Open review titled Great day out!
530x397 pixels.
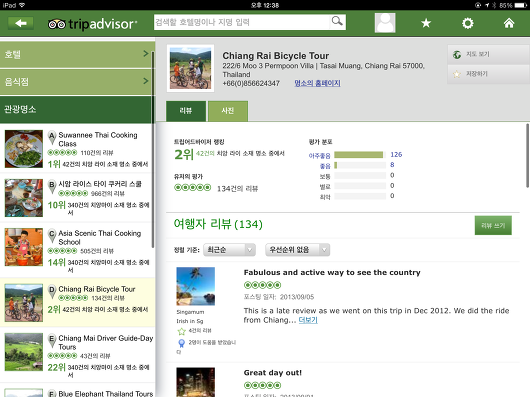pos(272,373)
